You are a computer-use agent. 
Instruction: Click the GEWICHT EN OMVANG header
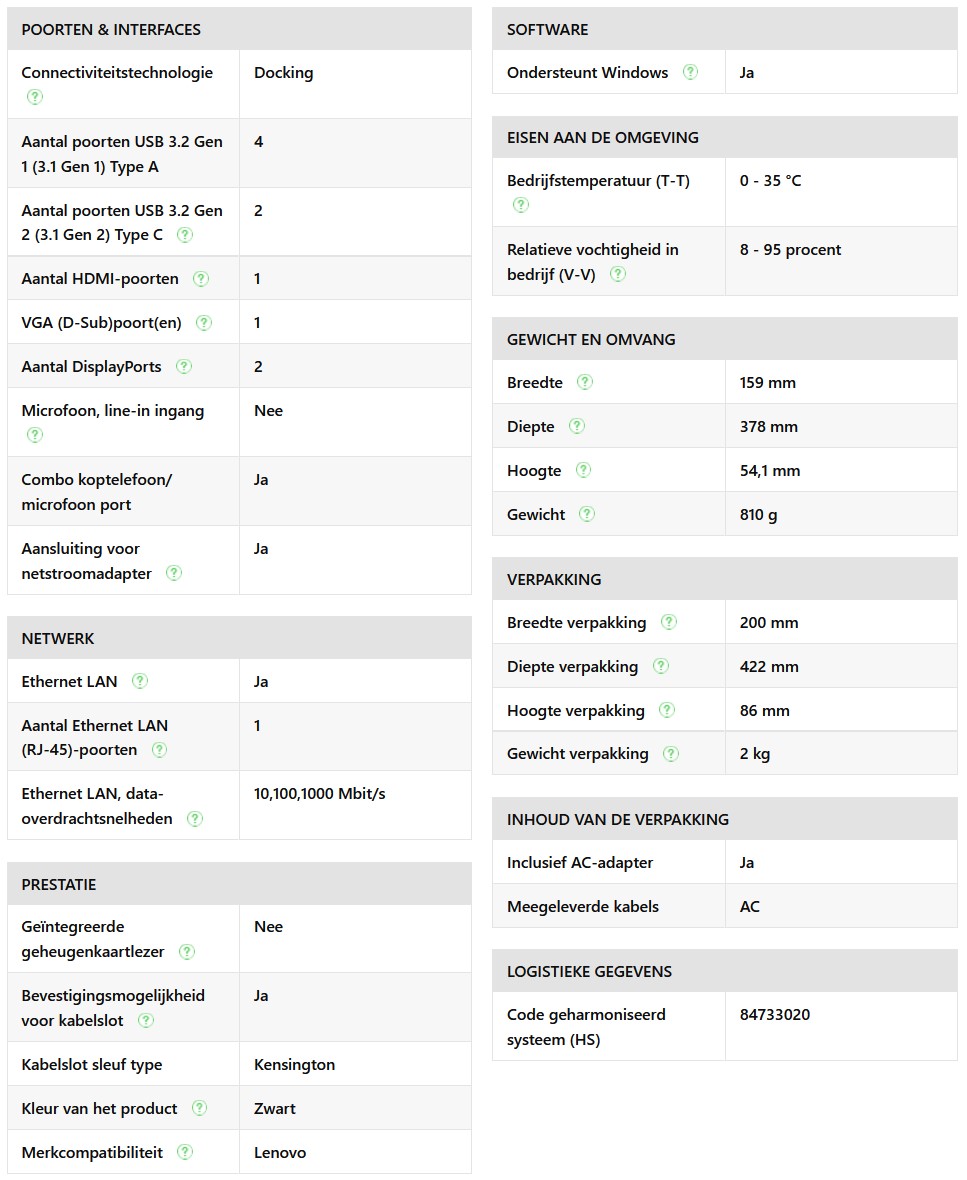click(x=591, y=339)
